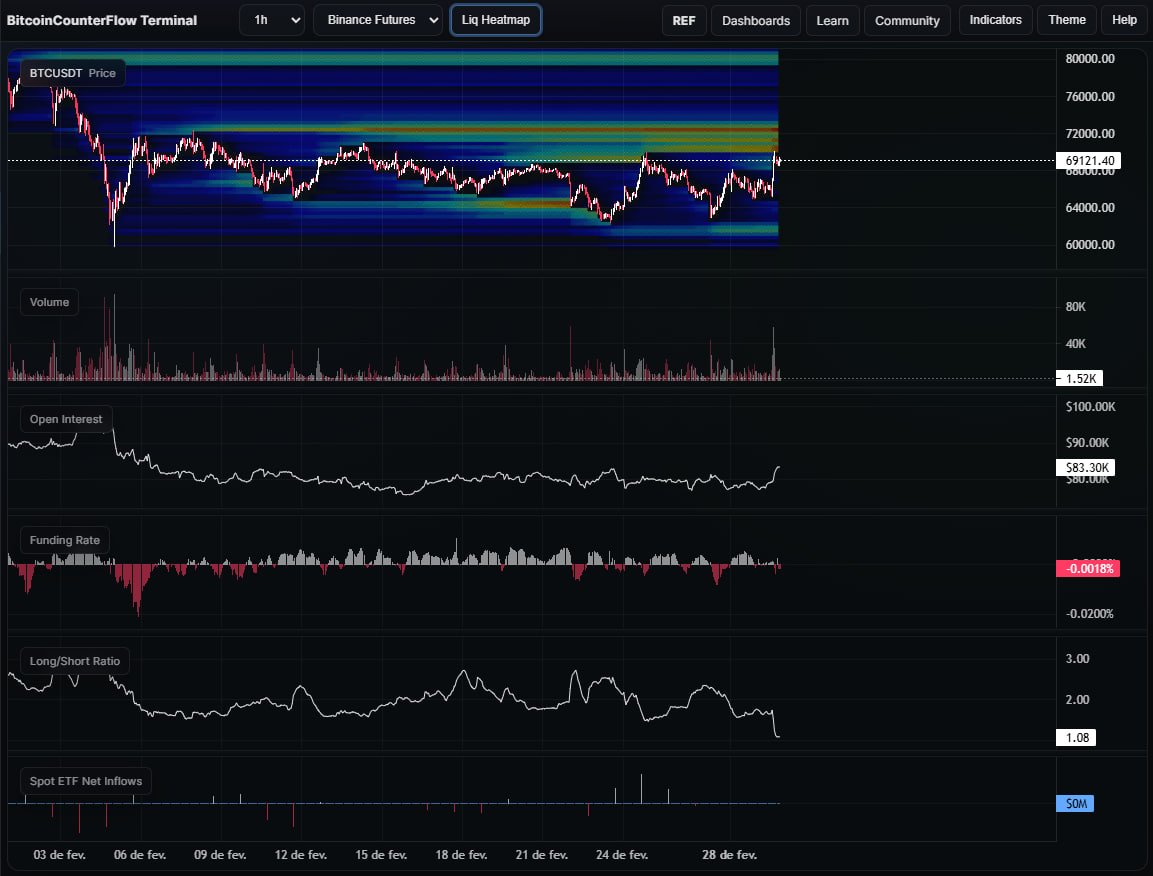Click the Funding Rate panel badge
The height and width of the screenshot is (876, 1153).
tap(64, 539)
